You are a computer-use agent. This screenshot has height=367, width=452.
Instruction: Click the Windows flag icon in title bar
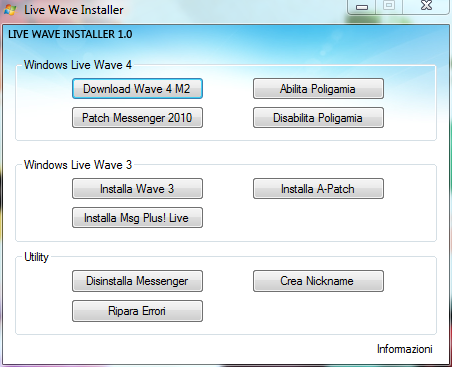[10, 10]
